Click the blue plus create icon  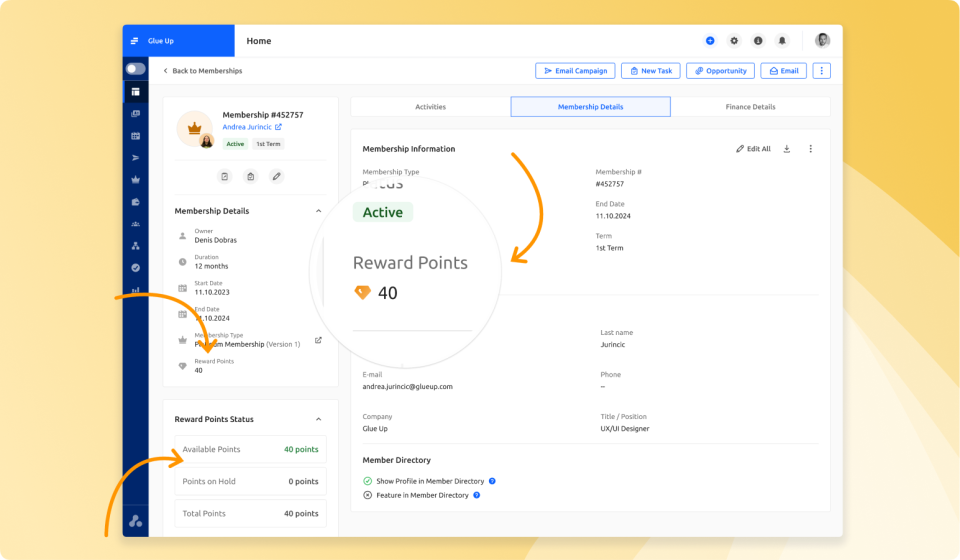710,41
